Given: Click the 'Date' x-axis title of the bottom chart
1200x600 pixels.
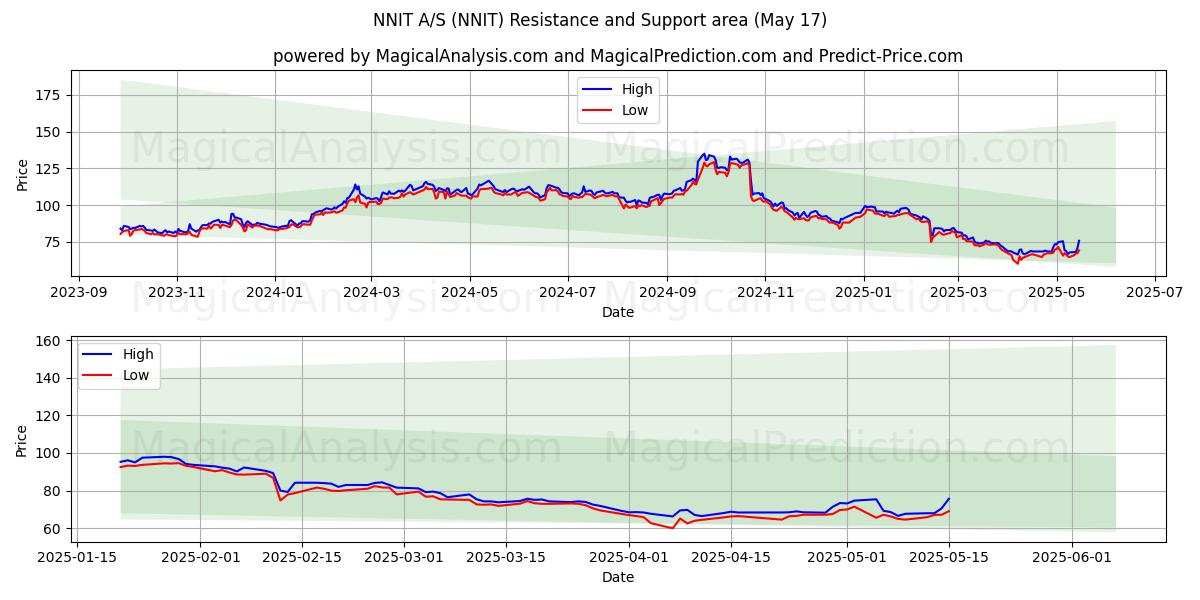Looking at the screenshot, I should (618, 577).
